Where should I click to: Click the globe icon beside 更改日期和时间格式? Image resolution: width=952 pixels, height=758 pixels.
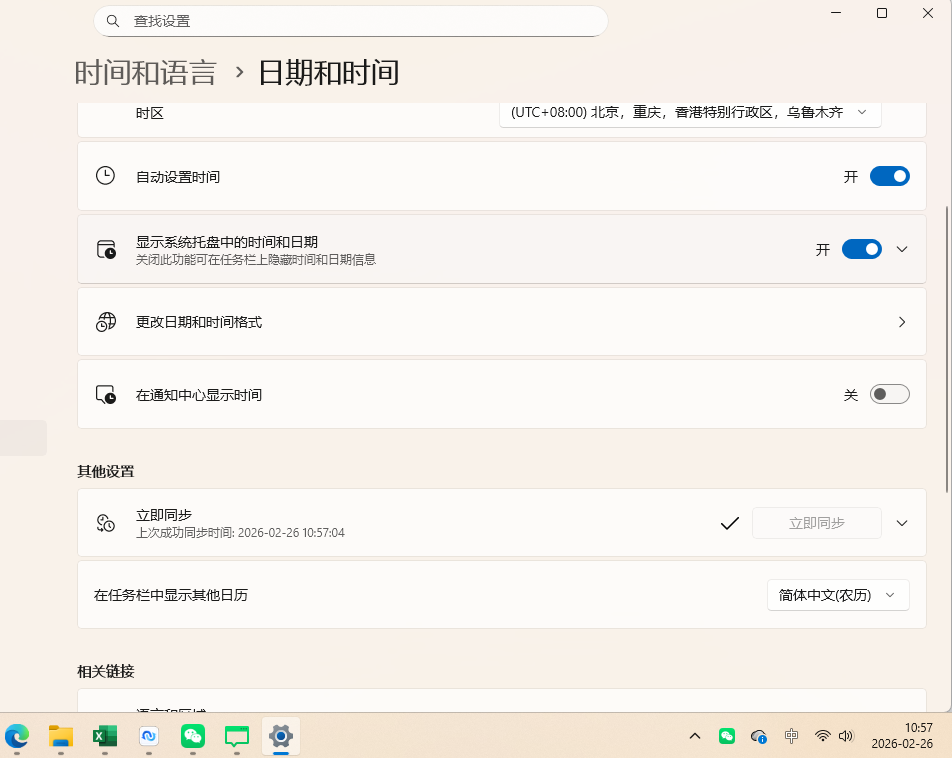click(105, 322)
